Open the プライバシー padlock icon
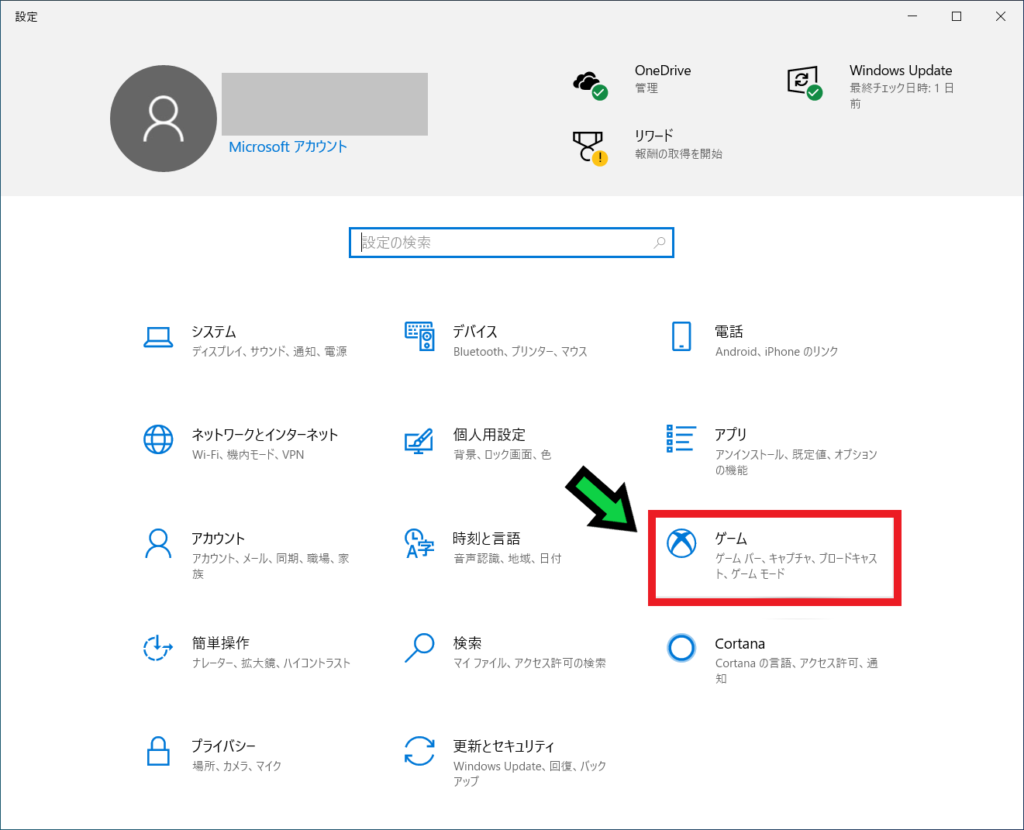This screenshot has height=830, width=1024. click(158, 751)
